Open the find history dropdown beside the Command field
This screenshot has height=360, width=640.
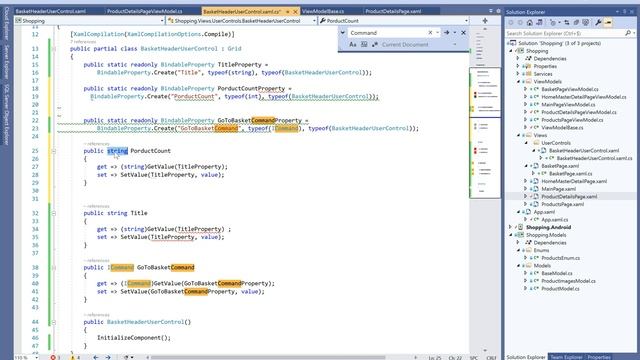(437, 33)
